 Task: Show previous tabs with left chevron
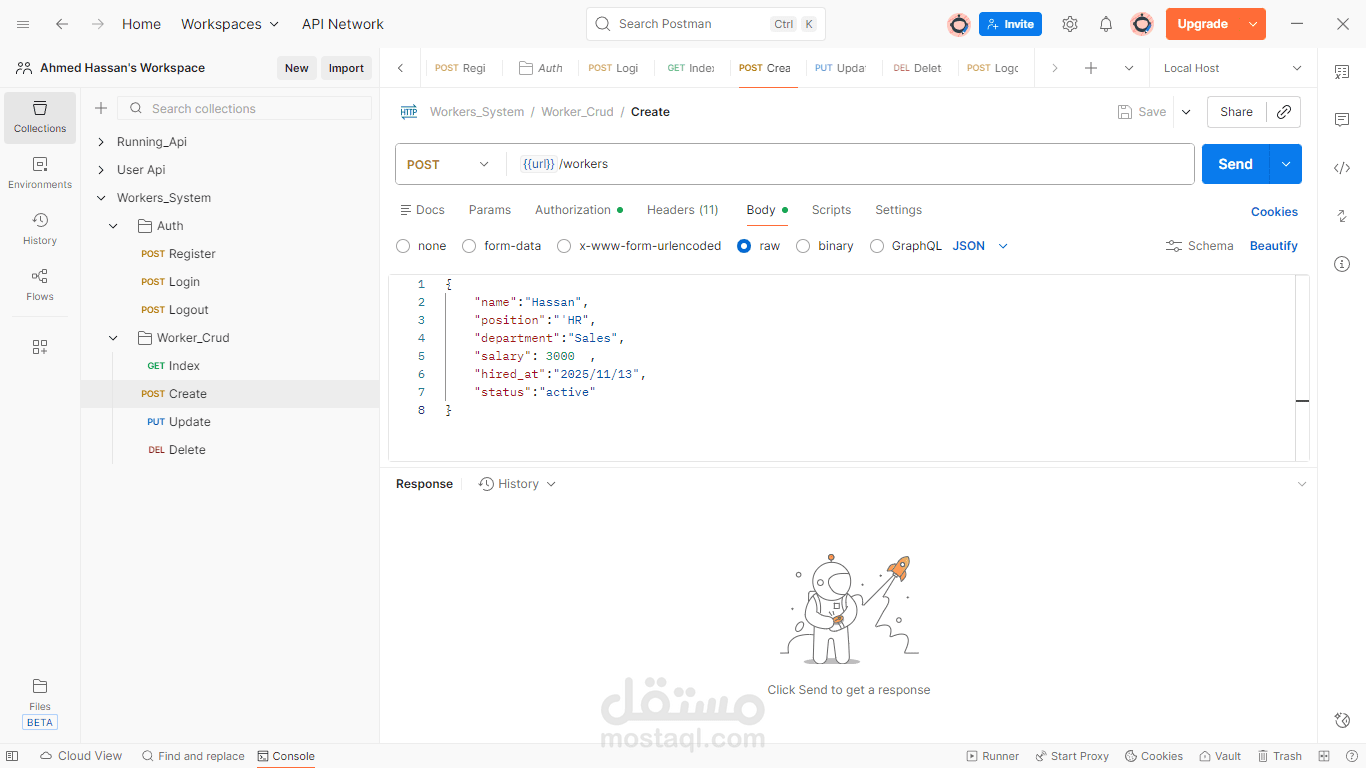(401, 68)
